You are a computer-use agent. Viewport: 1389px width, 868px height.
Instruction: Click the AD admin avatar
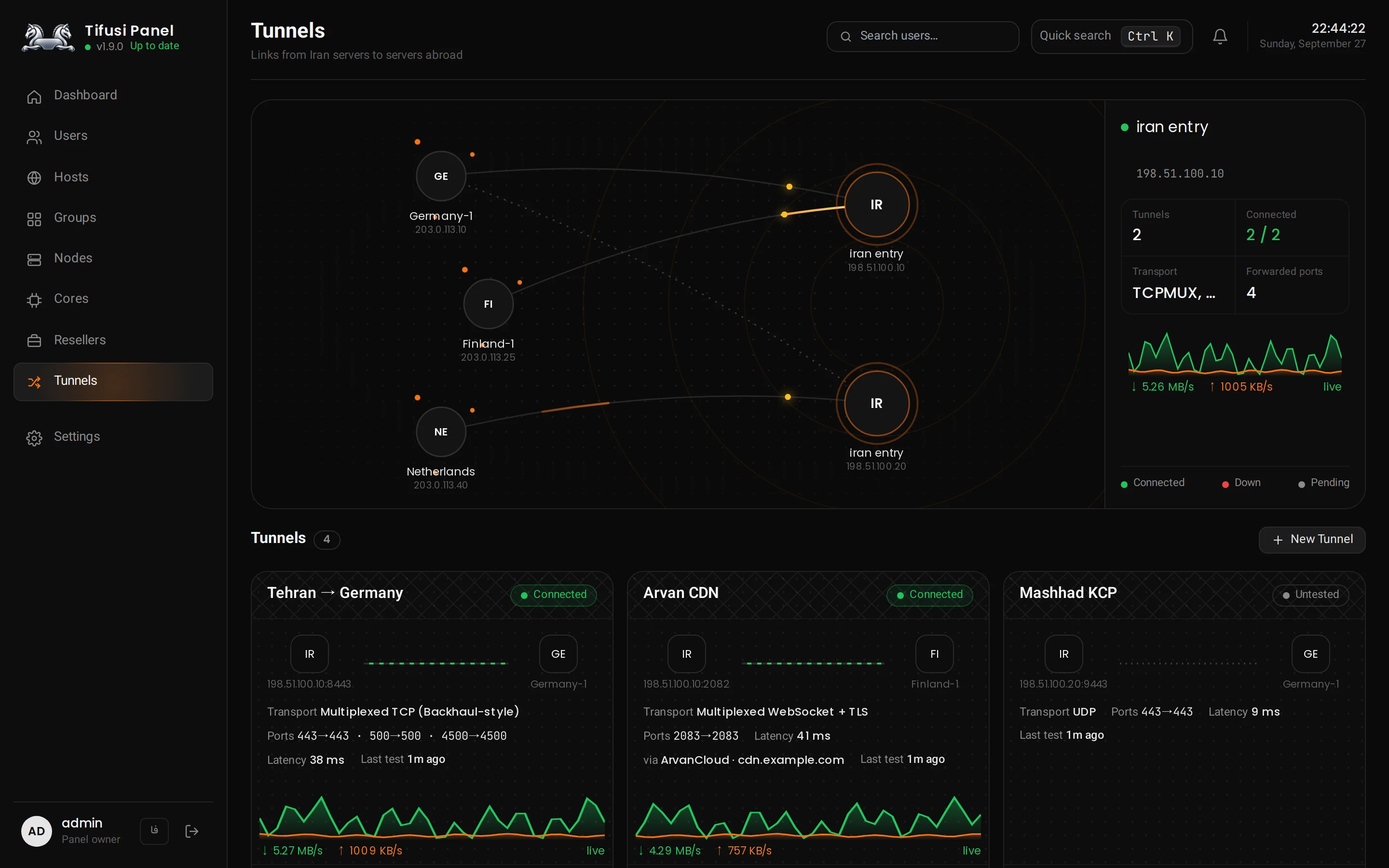(x=36, y=831)
